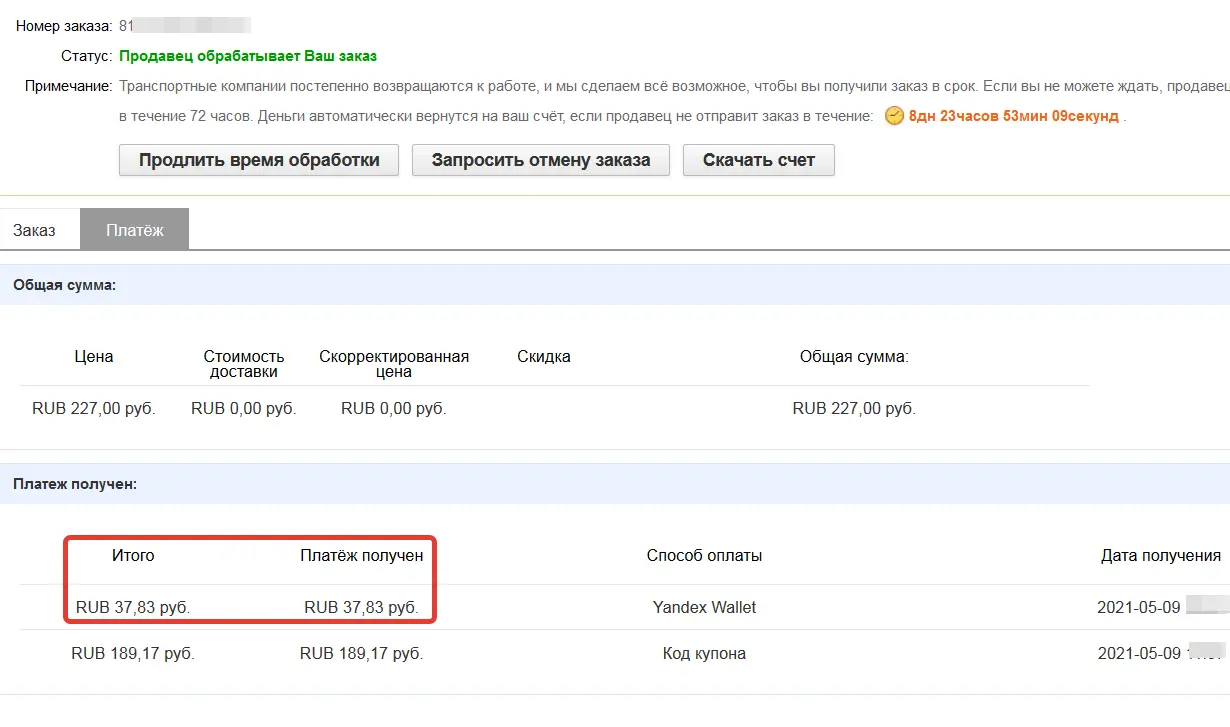Click the "Yandex Wallet" payment method
Screen dimensions: 1230x727
point(704,607)
